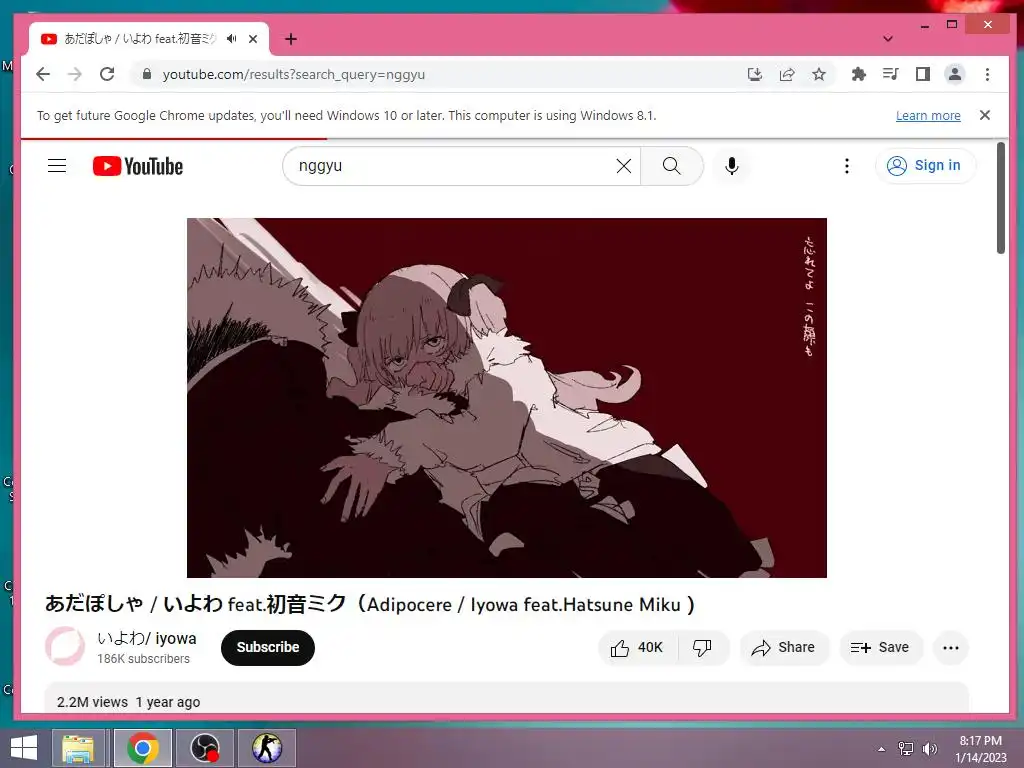Image resolution: width=1024 pixels, height=768 pixels.
Task: Click the Adipocere video player
Action: click(x=507, y=398)
